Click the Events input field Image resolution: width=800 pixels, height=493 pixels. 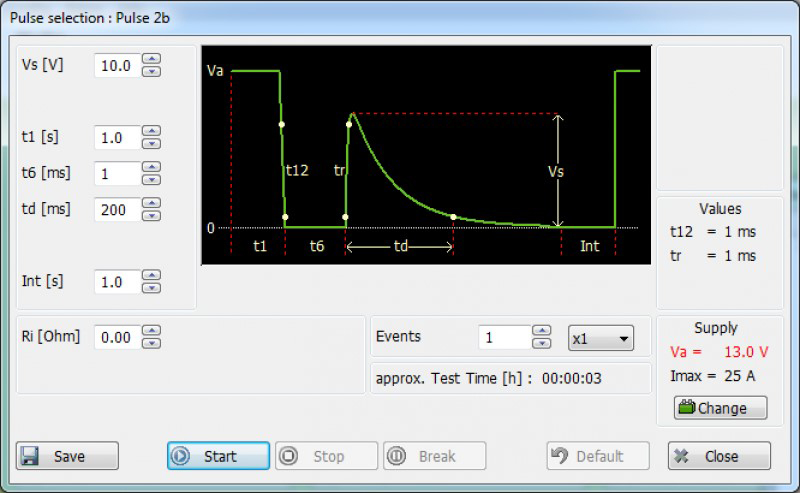tap(505, 337)
